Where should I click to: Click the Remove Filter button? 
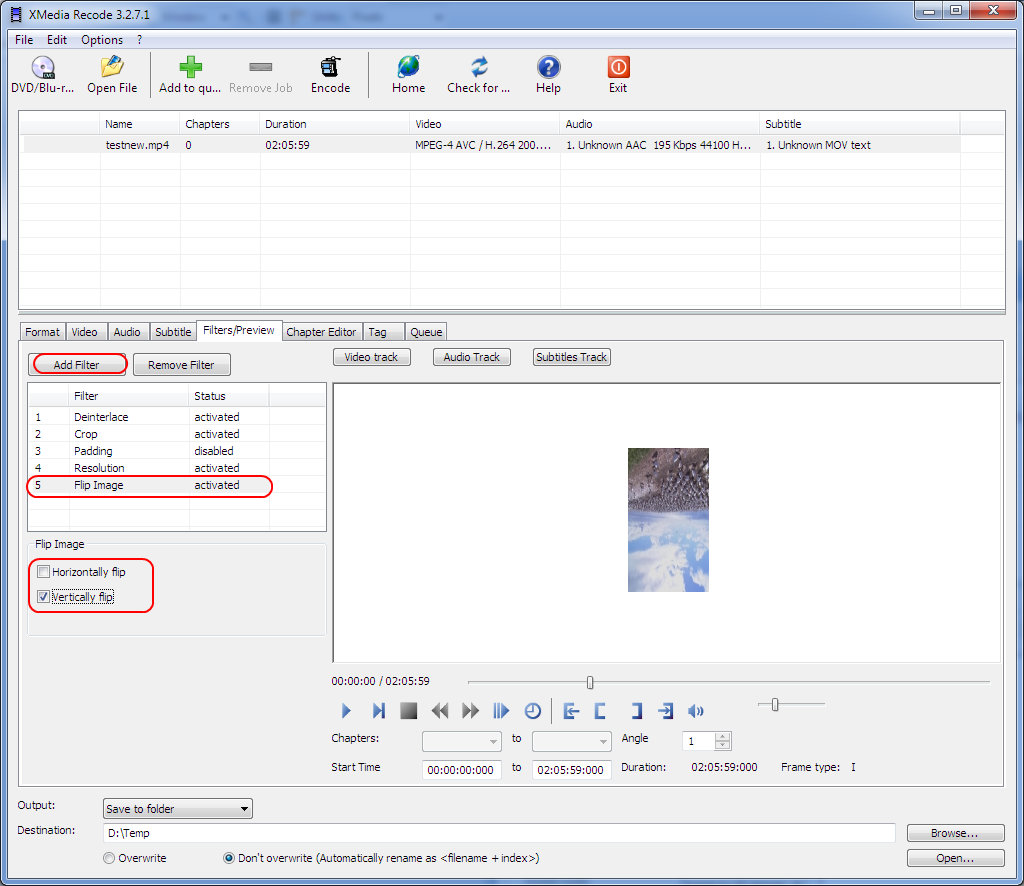click(x=182, y=365)
